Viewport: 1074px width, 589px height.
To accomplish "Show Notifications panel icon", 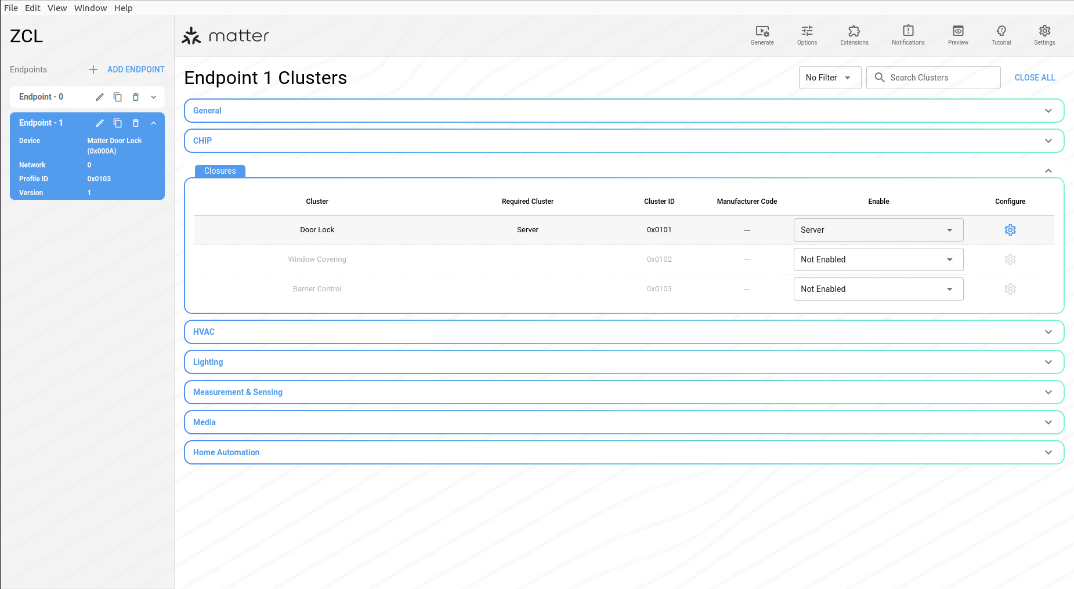I will [x=908, y=34].
